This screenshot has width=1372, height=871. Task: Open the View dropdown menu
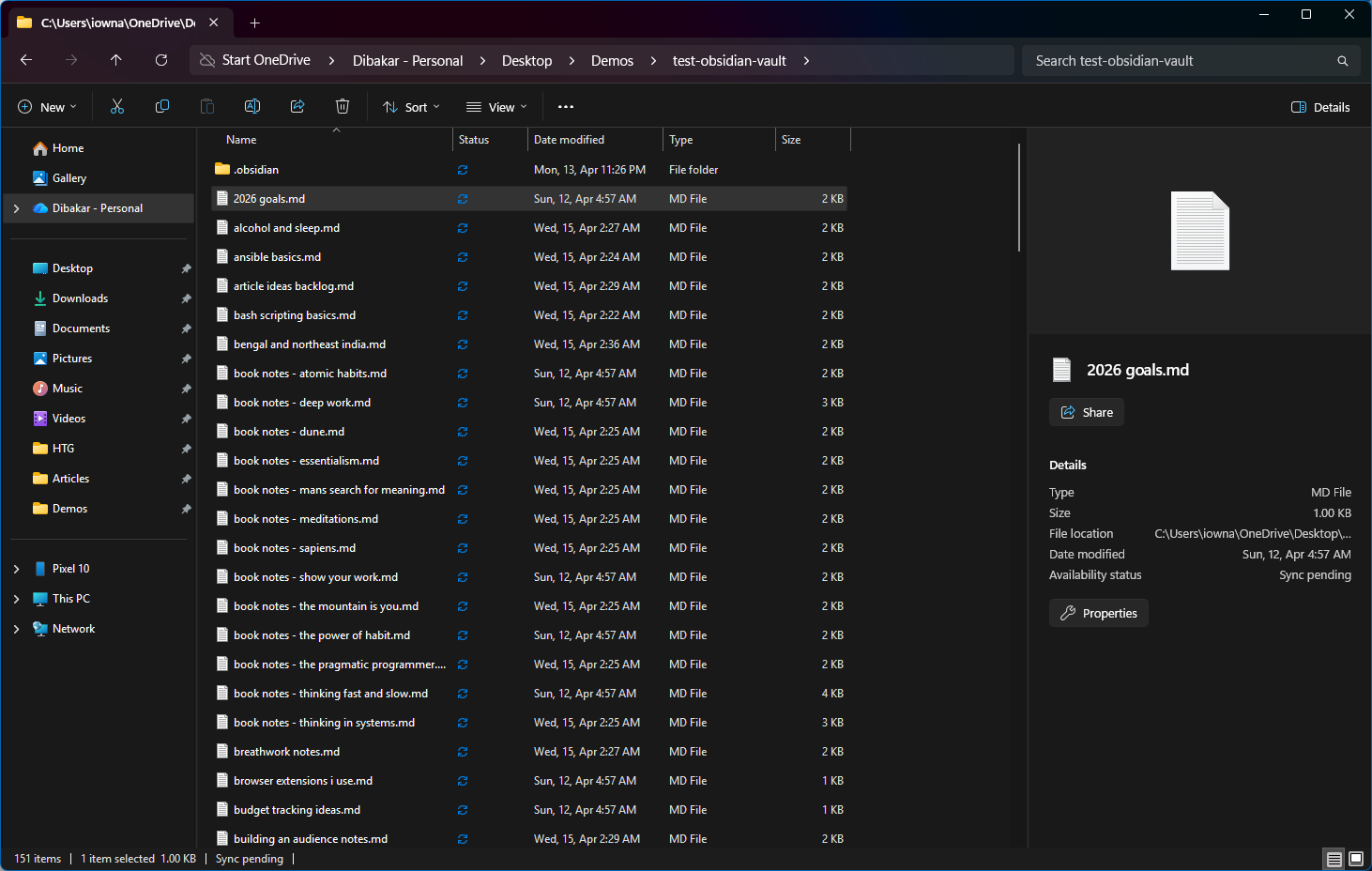point(496,107)
